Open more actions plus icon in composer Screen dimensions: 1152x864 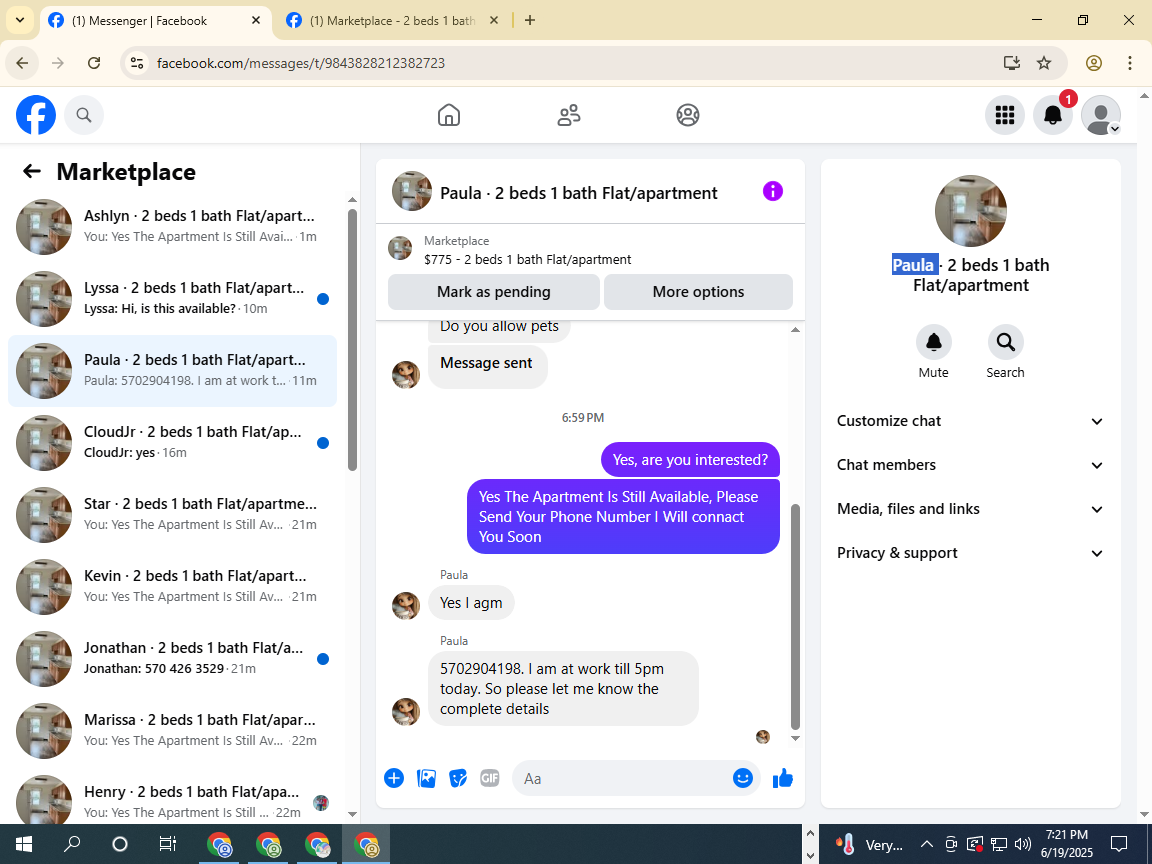click(x=394, y=778)
